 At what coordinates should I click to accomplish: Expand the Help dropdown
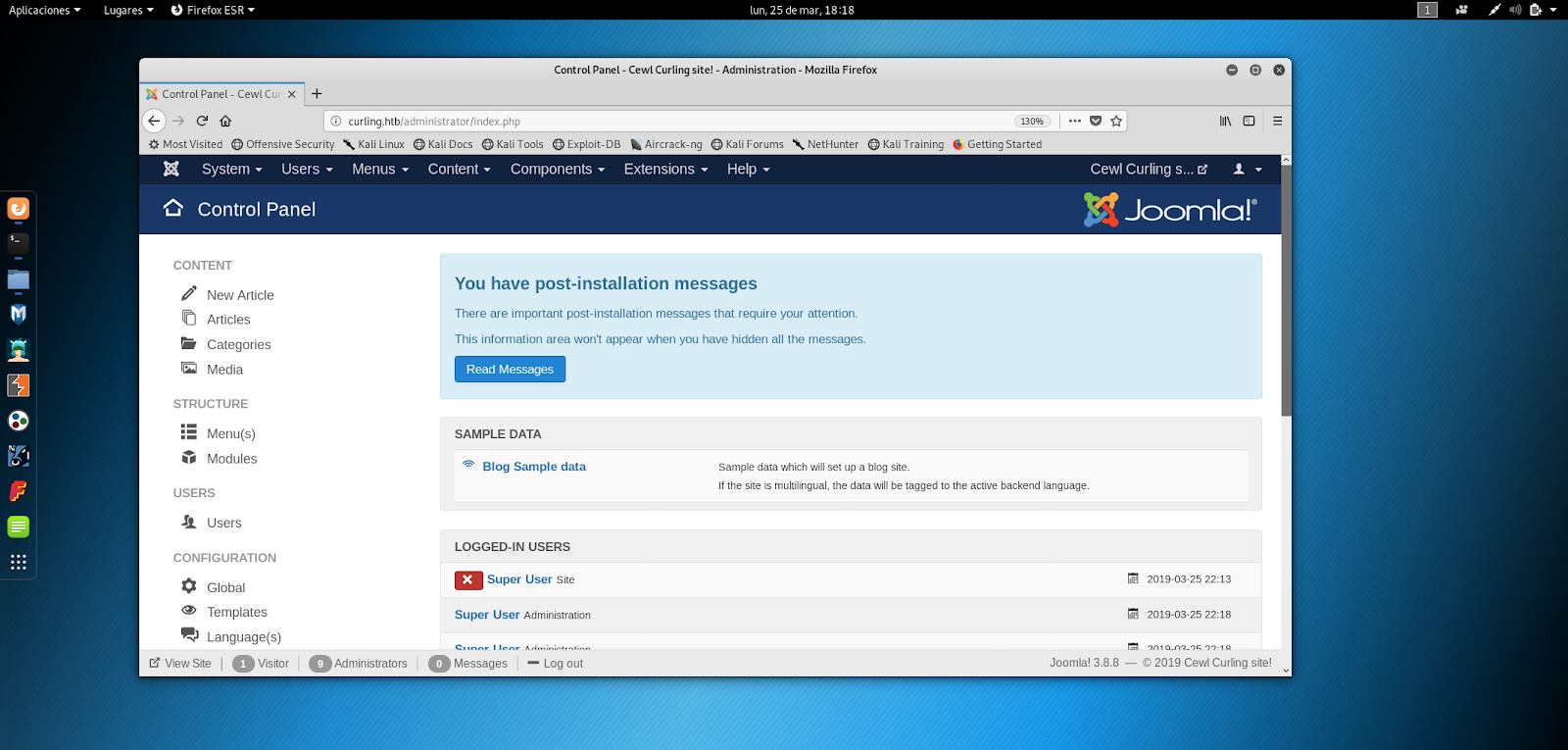click(x=748, y=169)
